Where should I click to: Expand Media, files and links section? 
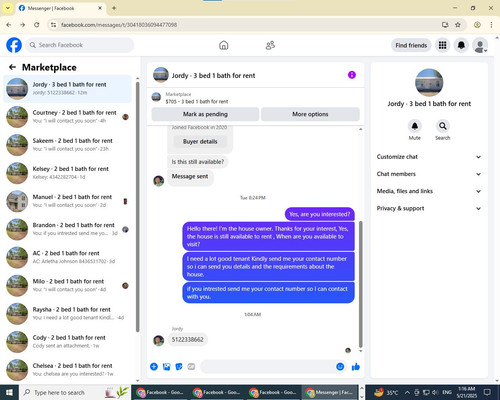[429, 191]
